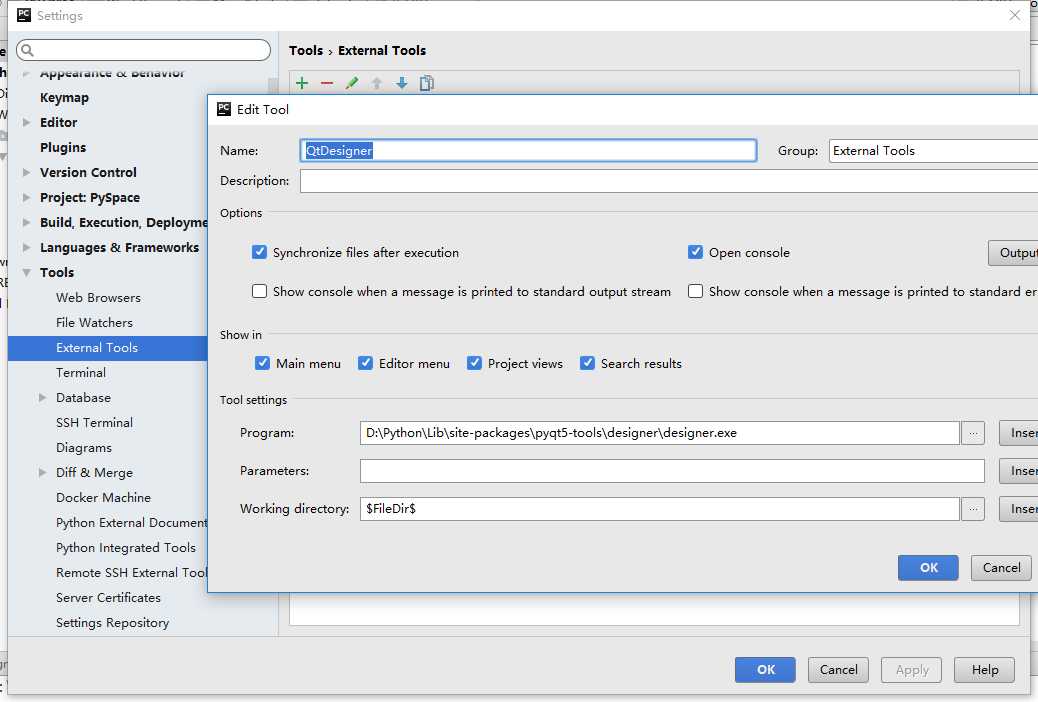Click Apply in the Settings window
This screenshot has height=702, width=1038.
[x=912, y=670]
